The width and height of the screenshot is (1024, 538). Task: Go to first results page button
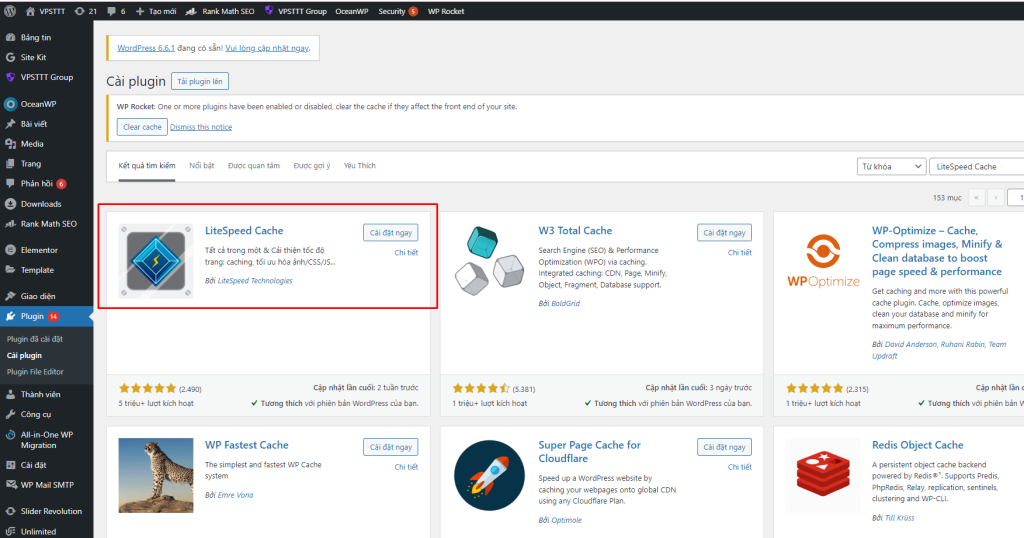(x=976, y=197)
